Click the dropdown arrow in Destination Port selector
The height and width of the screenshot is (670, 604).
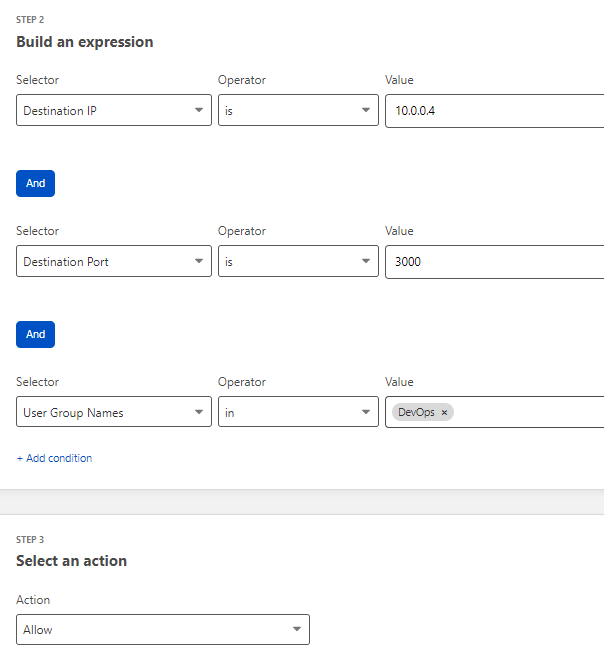click(x=199, y=261)
